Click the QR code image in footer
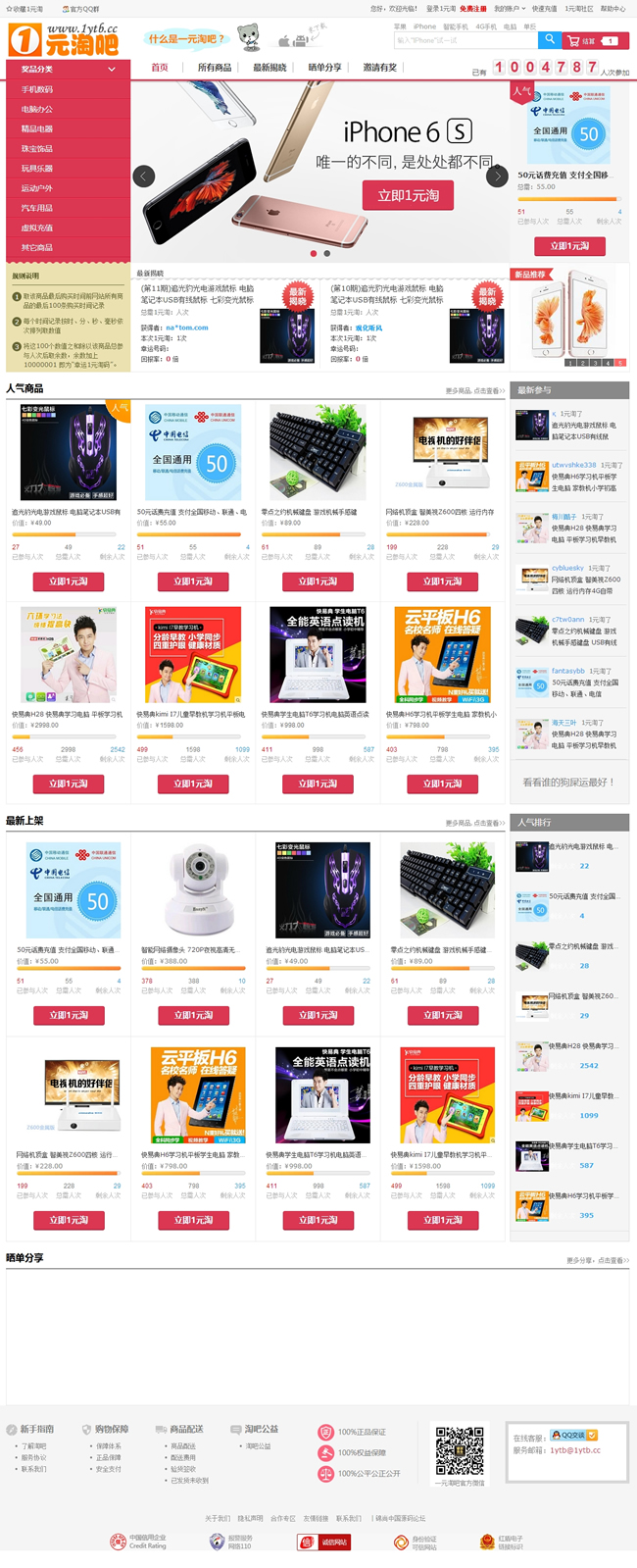This screenshot has width=637, height=1568. tap(460, 1451)
